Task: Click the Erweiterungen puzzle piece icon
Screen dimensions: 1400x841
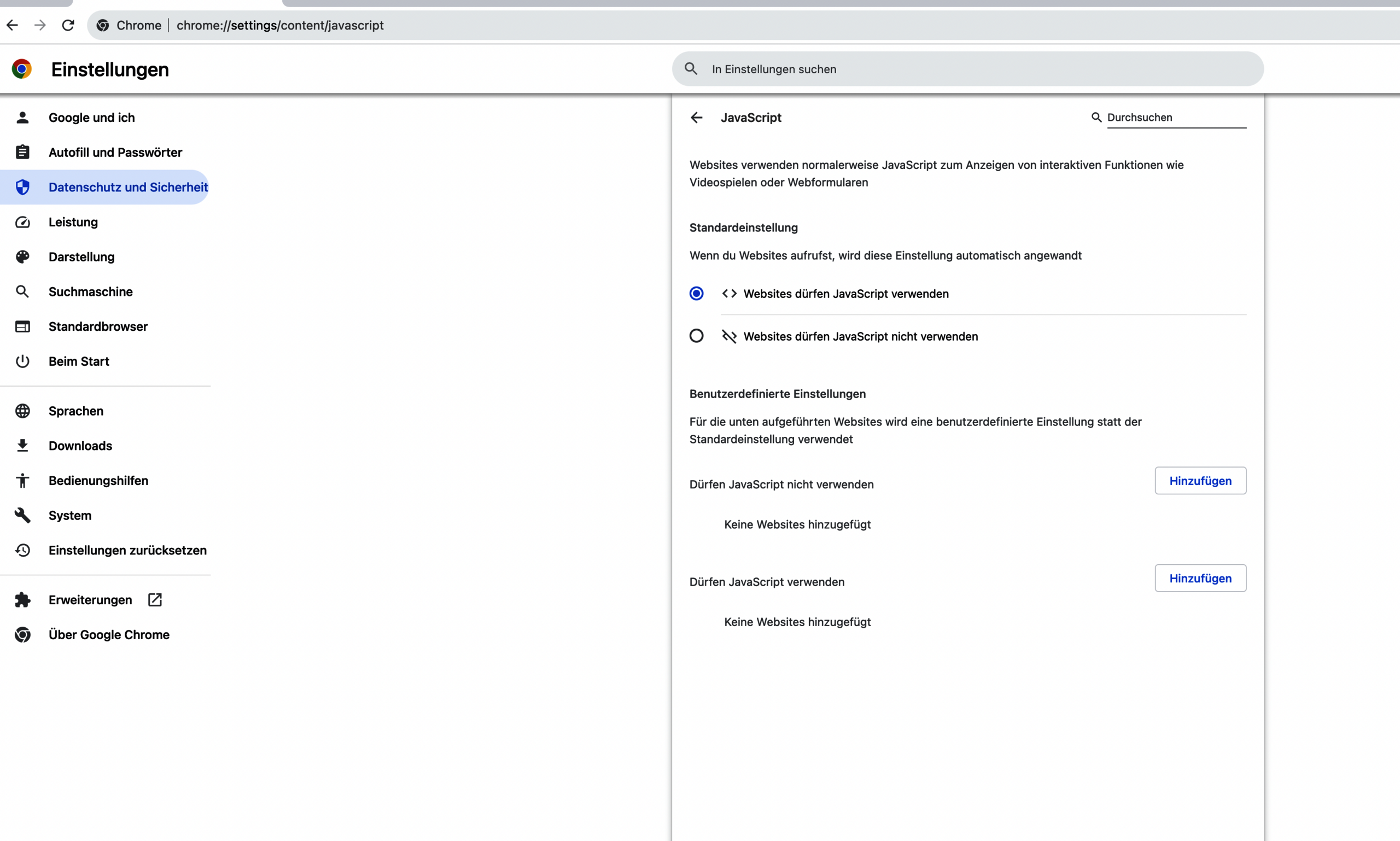Action: point(23,599)
